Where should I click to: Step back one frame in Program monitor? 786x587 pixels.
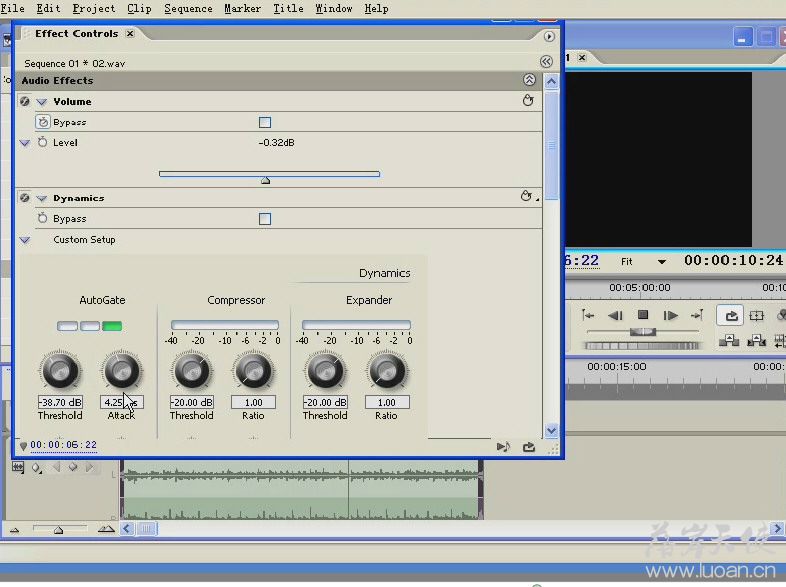[x=615, y=315]
